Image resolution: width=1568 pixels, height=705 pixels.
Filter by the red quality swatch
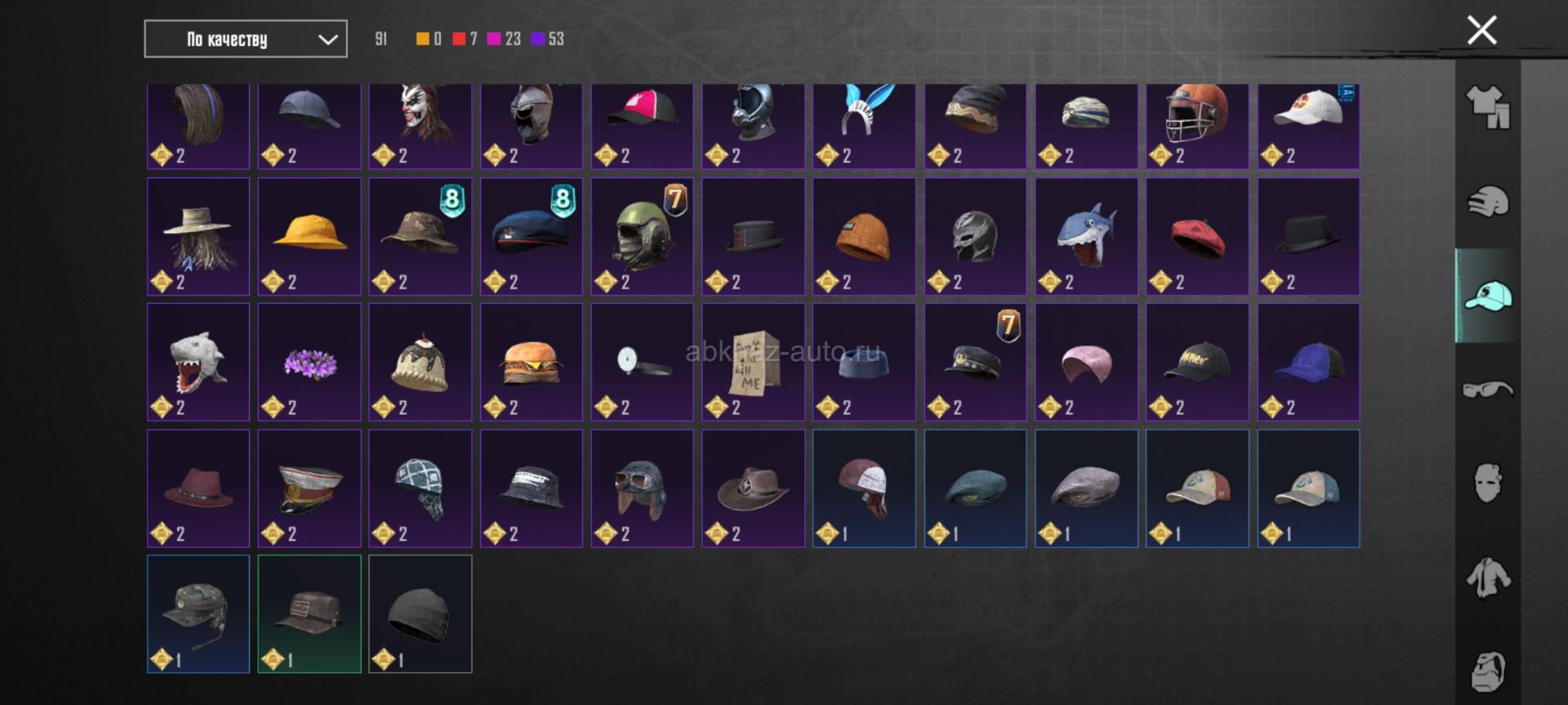pos(459,38)
